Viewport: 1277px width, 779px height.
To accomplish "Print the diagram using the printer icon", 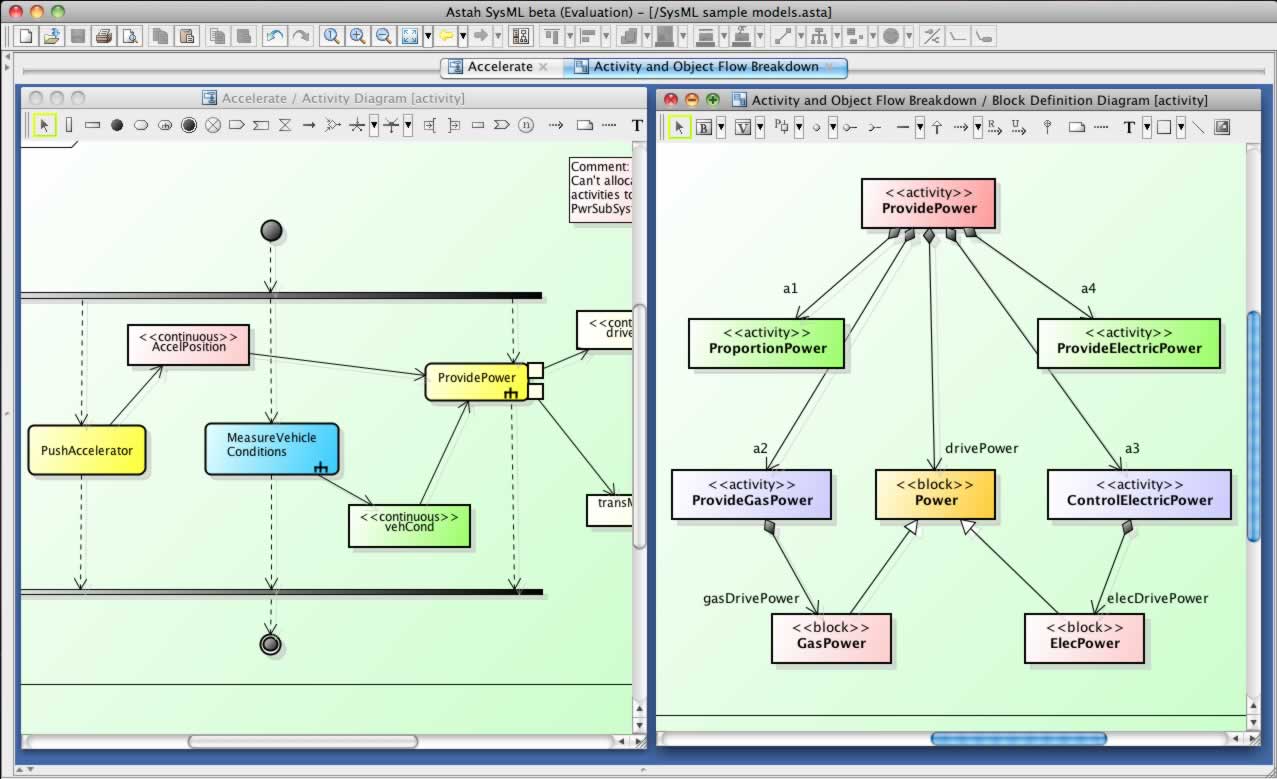I will click(x=104, y=37).
